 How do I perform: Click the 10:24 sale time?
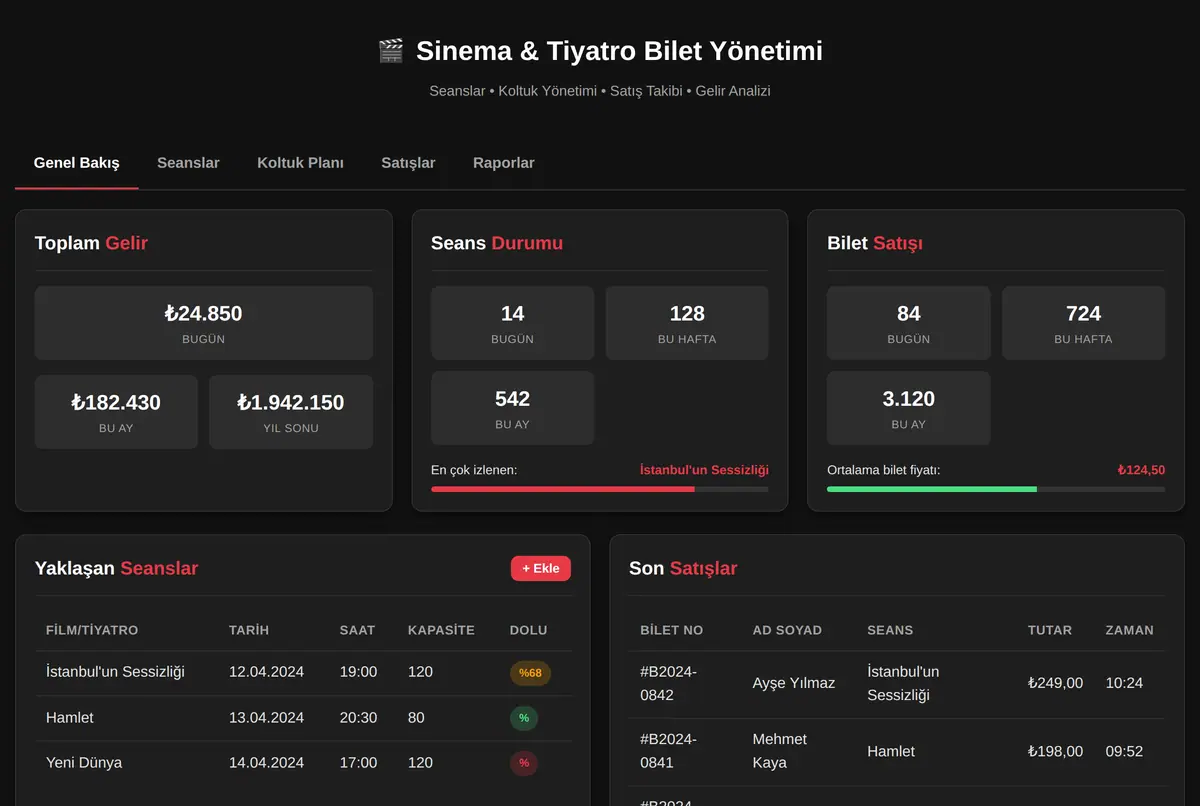click(1124, 683)
